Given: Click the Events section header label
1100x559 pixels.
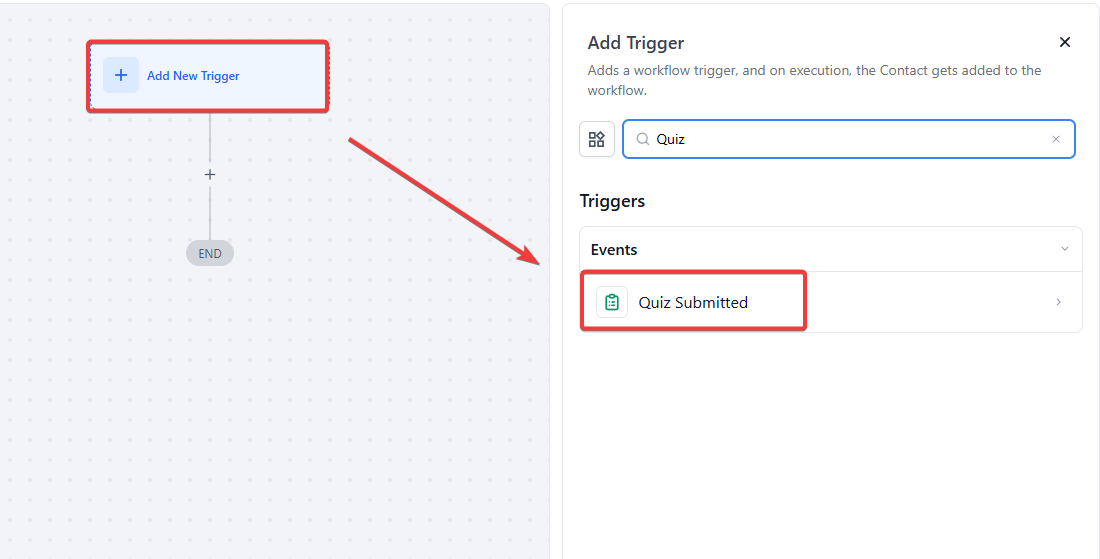Looking at the screenshot, I should pyautogui.click(x=614, y=249).
